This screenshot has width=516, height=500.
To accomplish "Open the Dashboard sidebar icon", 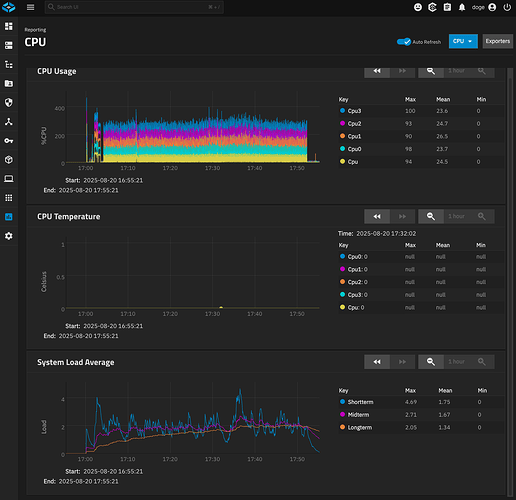I will click(x=9, y=26).
